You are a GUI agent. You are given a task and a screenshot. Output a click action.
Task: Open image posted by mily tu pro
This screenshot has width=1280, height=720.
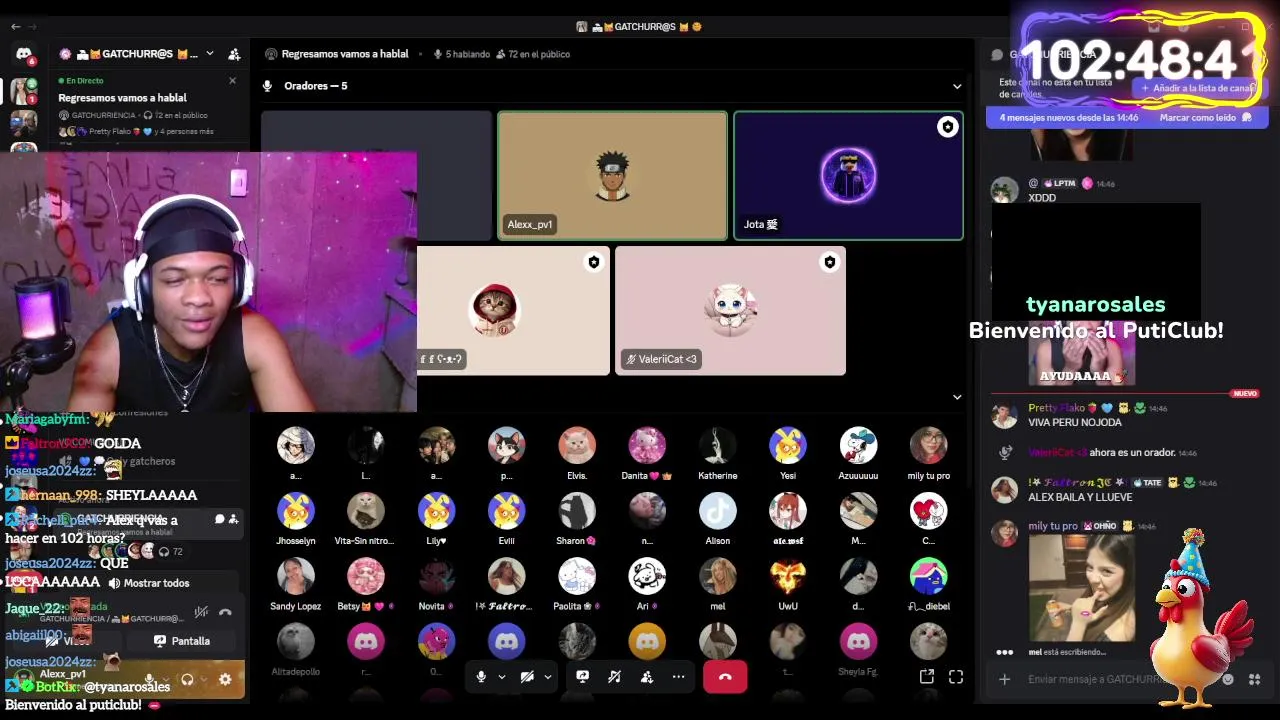coord(1081,588)
